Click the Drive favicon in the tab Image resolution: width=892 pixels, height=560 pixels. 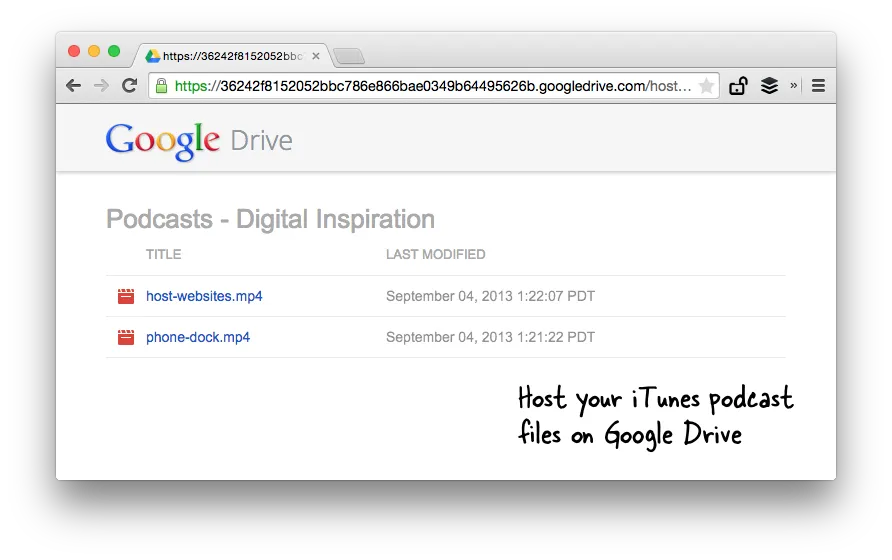pyautogui.click(x=152, y=56)
